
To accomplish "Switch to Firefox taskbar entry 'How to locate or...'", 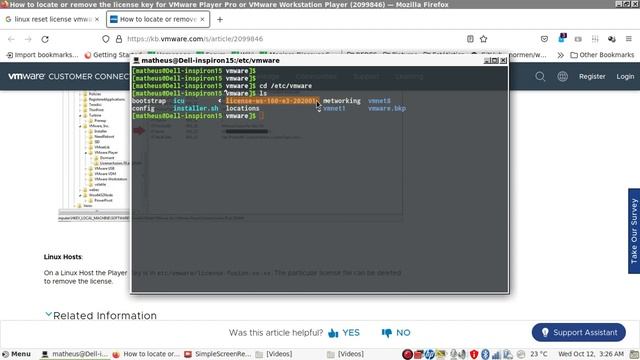I will click(146, 354).
